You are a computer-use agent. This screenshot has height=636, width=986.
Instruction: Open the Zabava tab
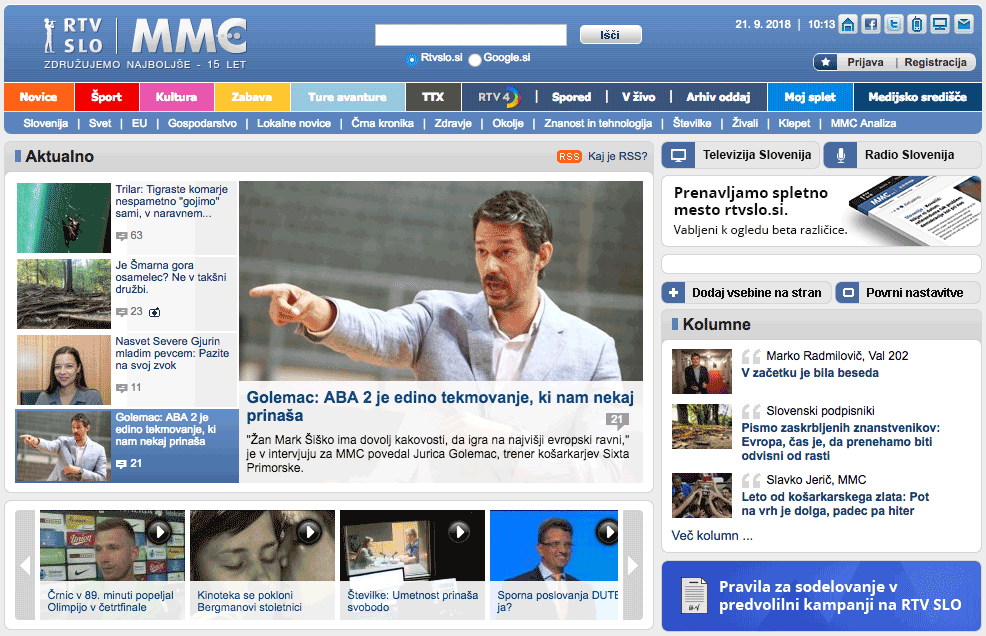tap(252, 97)
